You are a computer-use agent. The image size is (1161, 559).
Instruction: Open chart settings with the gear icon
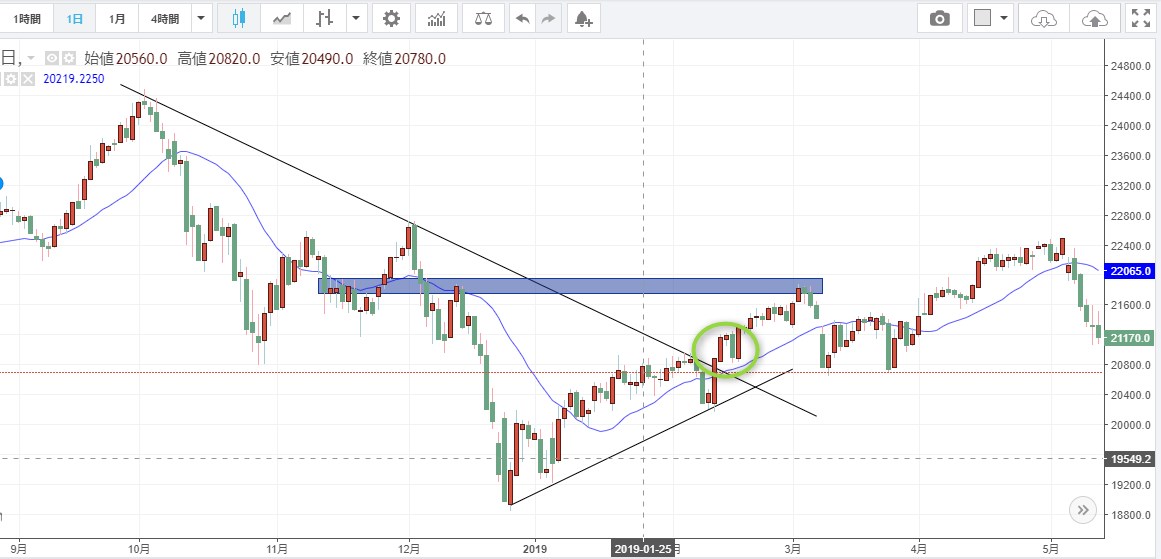coord(391,19)
